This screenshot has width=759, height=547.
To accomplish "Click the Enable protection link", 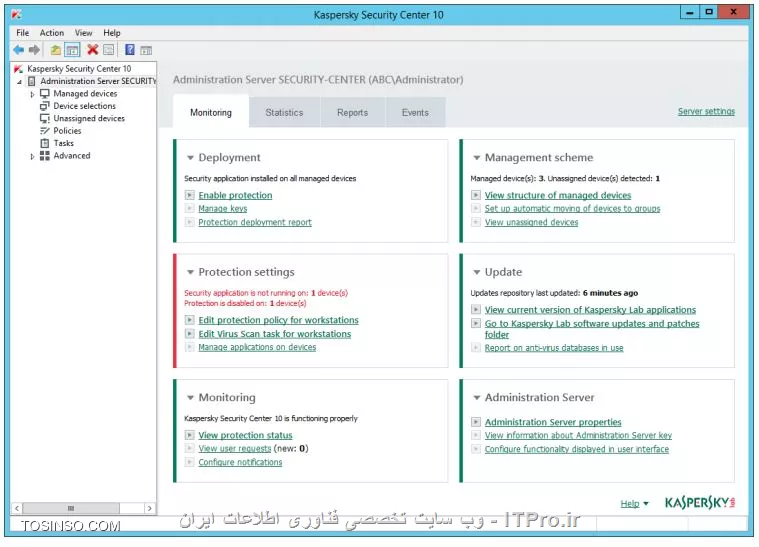I will tap(235, 195).
